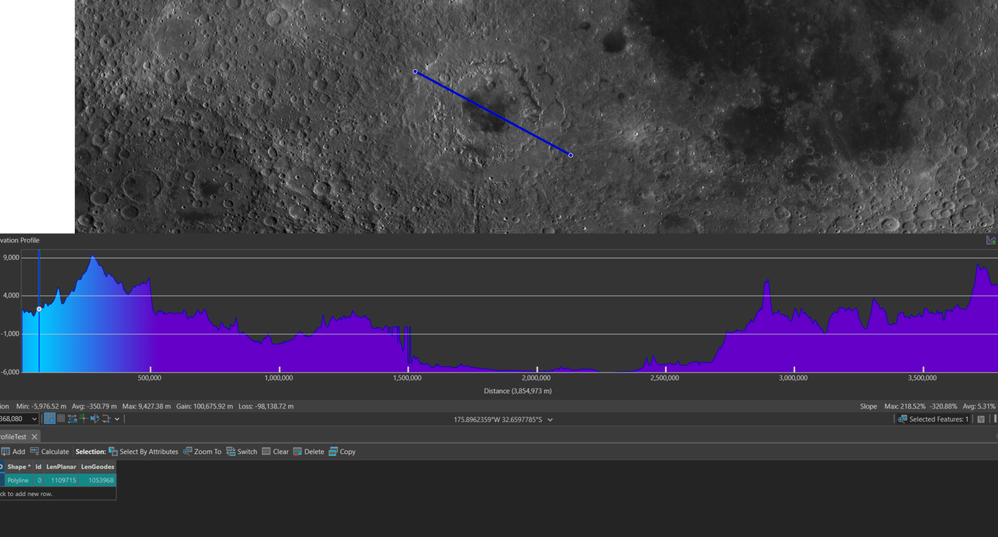Click the pause drawing icon in status bar
The image size is (998, 537).
click(x=981, y=419)
